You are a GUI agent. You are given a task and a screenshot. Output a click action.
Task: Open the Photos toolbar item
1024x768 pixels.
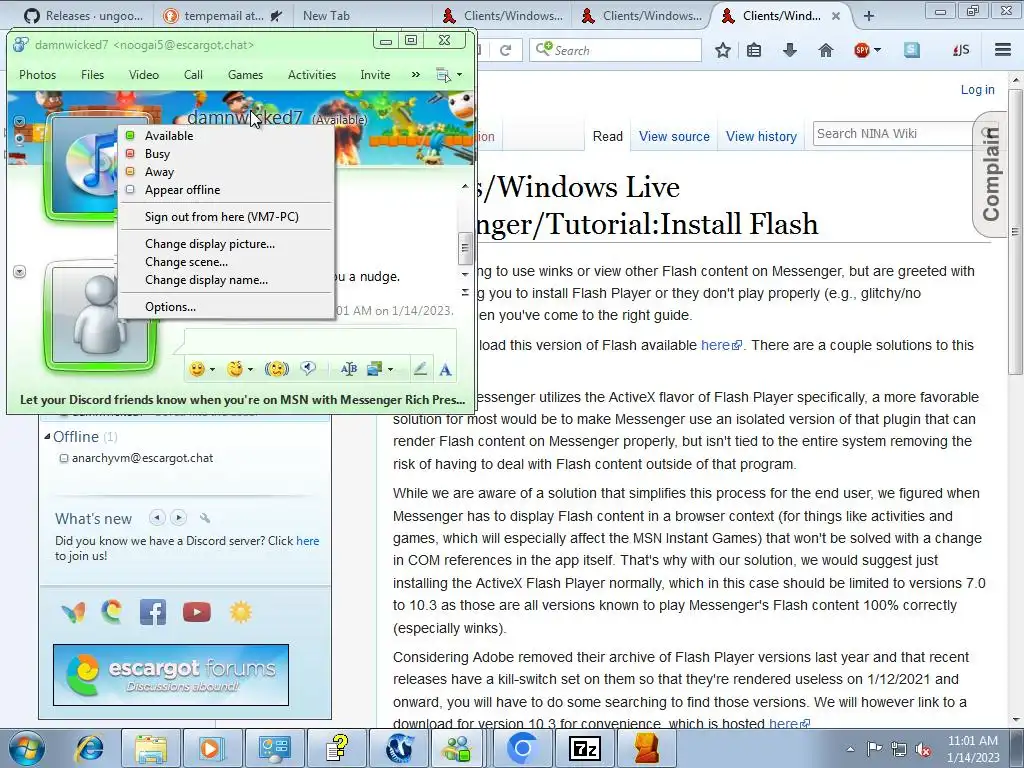coord(37,75)
